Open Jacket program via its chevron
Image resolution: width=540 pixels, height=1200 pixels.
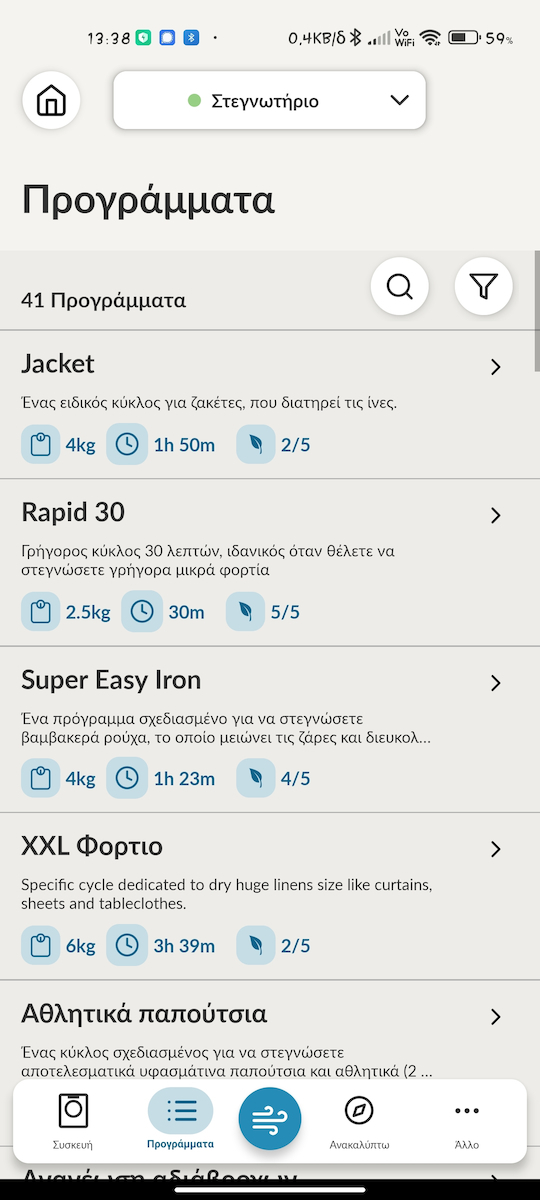[496, 367]
